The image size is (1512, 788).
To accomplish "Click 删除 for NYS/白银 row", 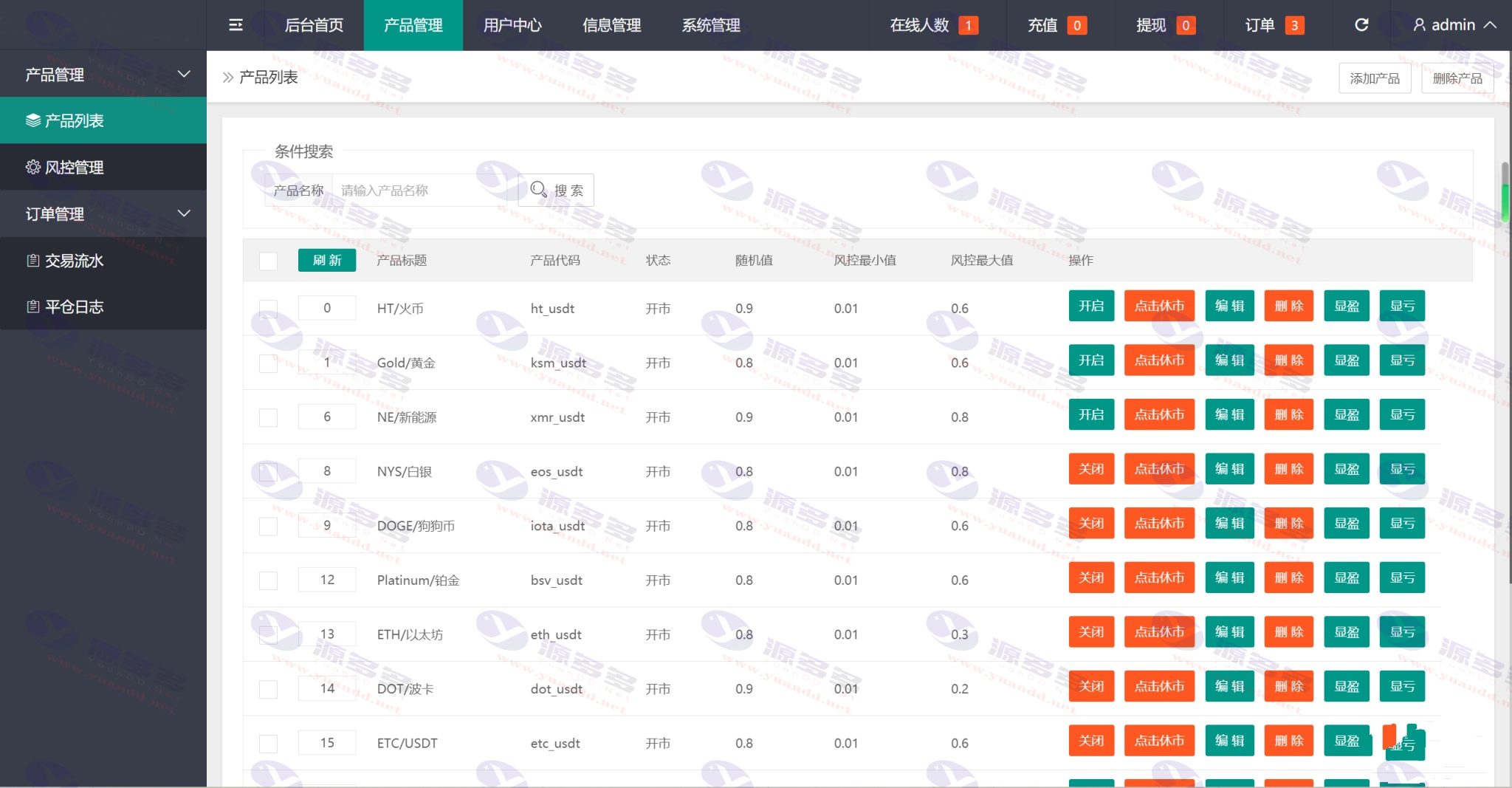I will point(1289,469).
